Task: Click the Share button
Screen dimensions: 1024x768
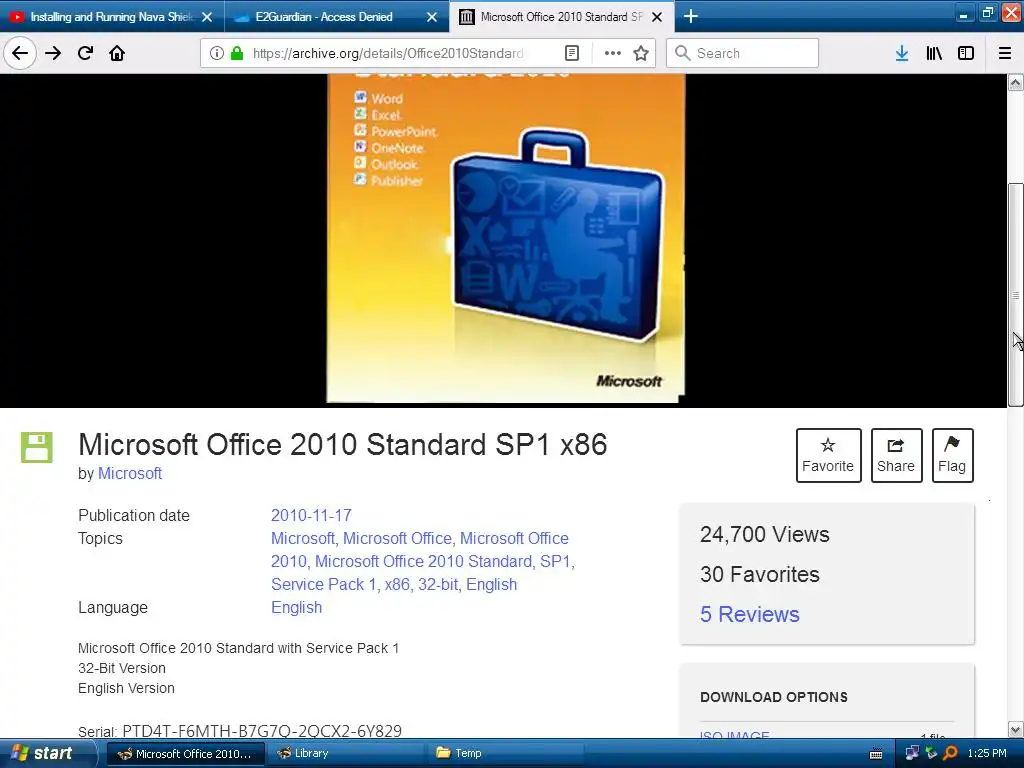Action: click(896, 455)
